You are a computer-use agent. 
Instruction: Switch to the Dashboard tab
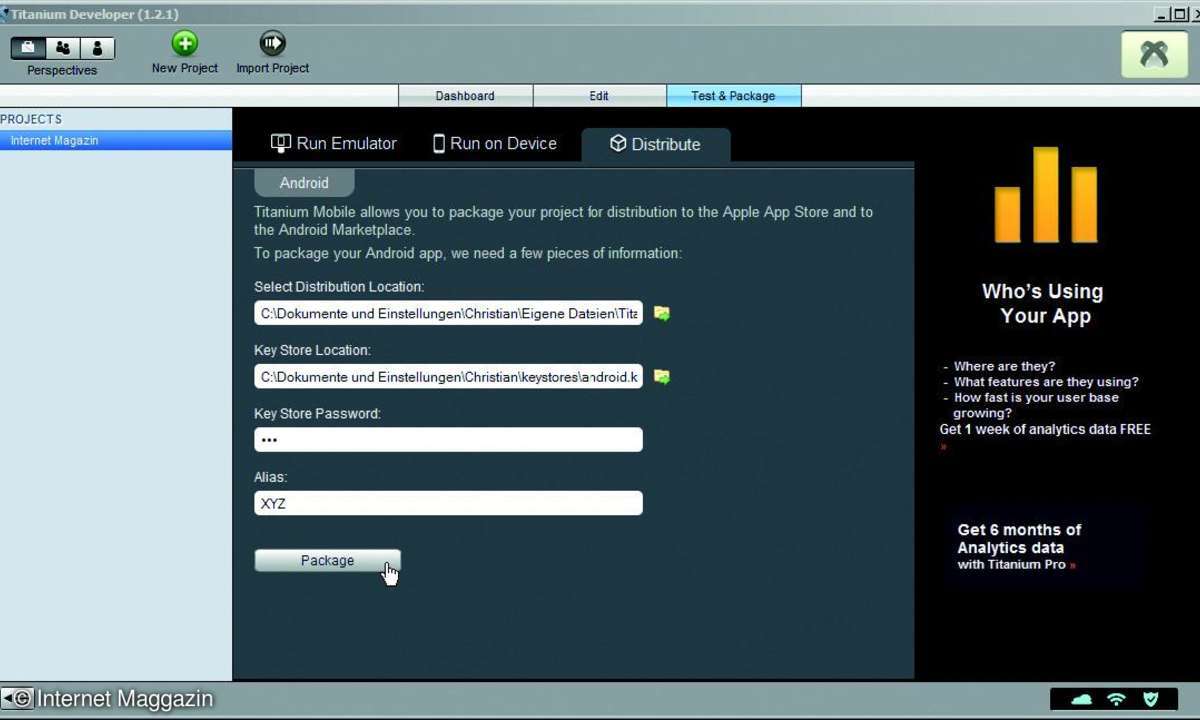465,96
